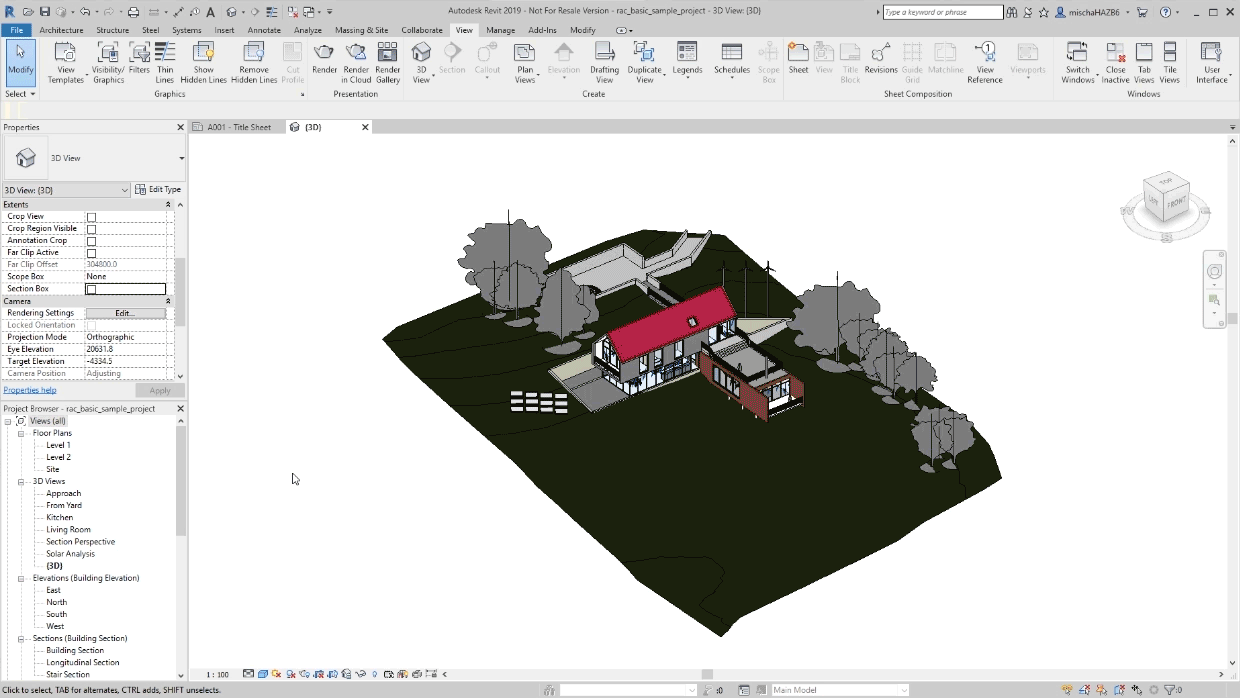The height and width of the screenshot is (698, 1240).
Task: Select the Render tool
Action: [325, 62]
